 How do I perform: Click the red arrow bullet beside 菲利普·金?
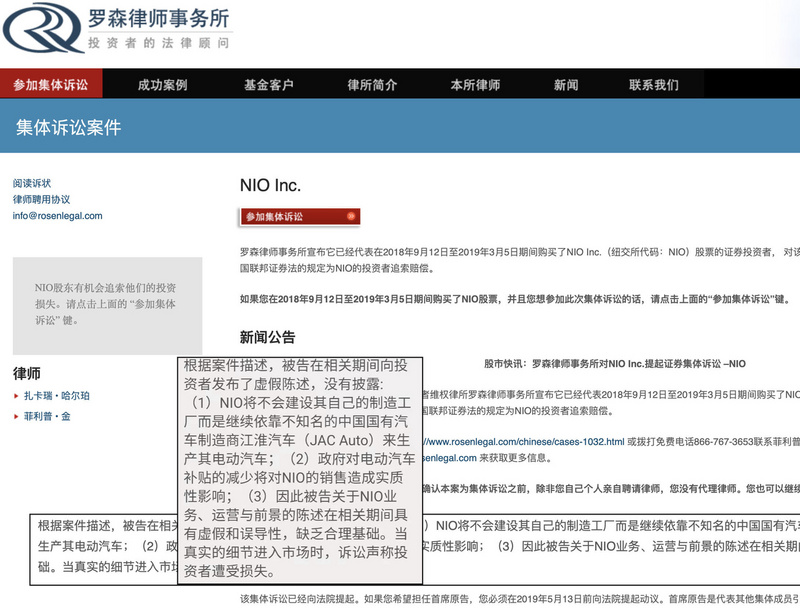(x=16, y=417)
